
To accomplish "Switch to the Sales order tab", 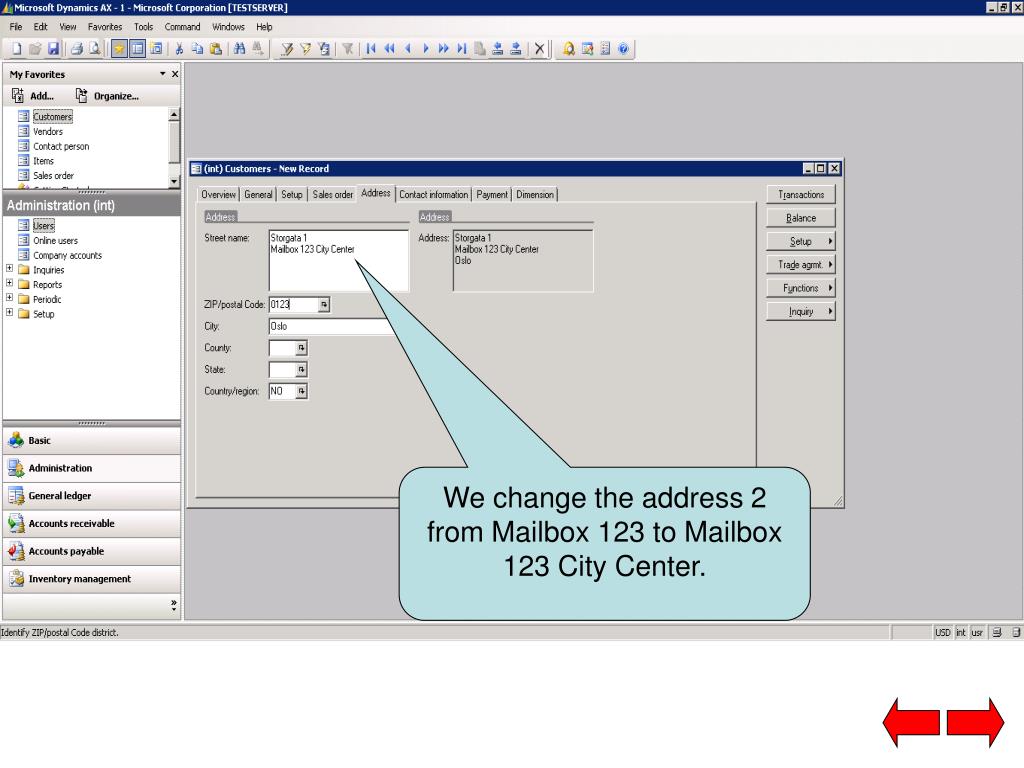I will click(332, 195).
